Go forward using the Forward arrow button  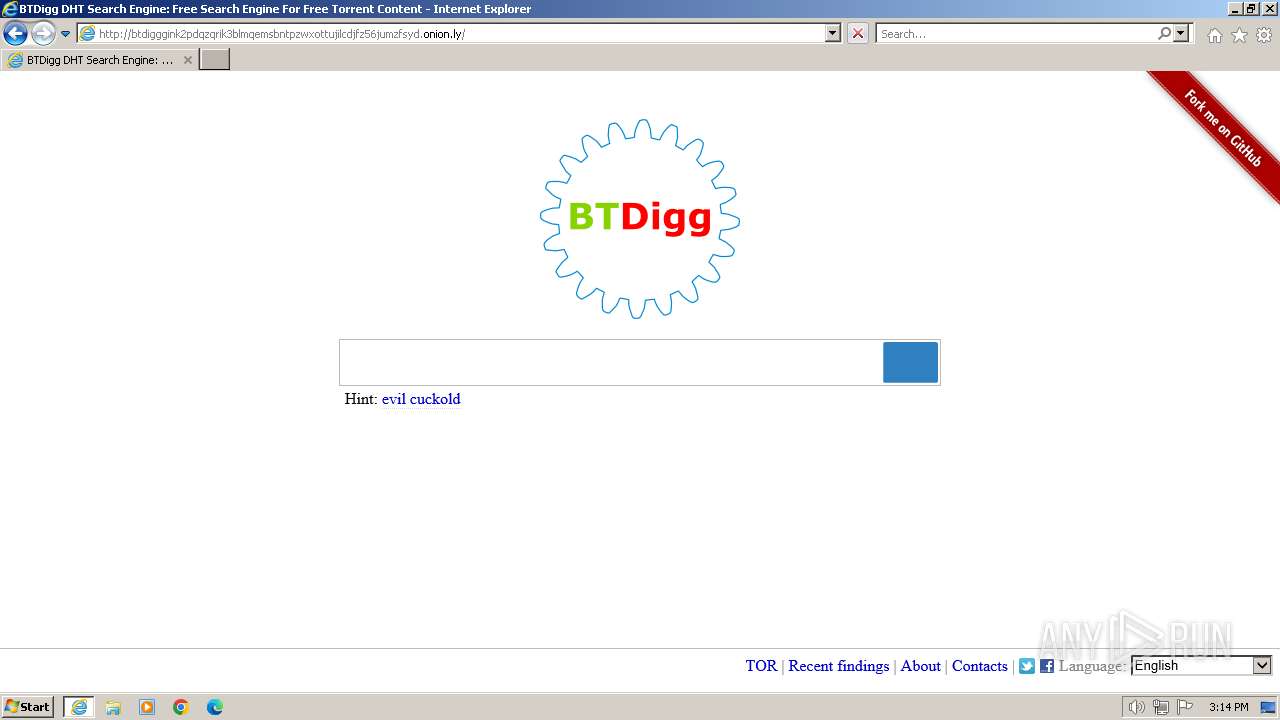click(x=43, y=33)
